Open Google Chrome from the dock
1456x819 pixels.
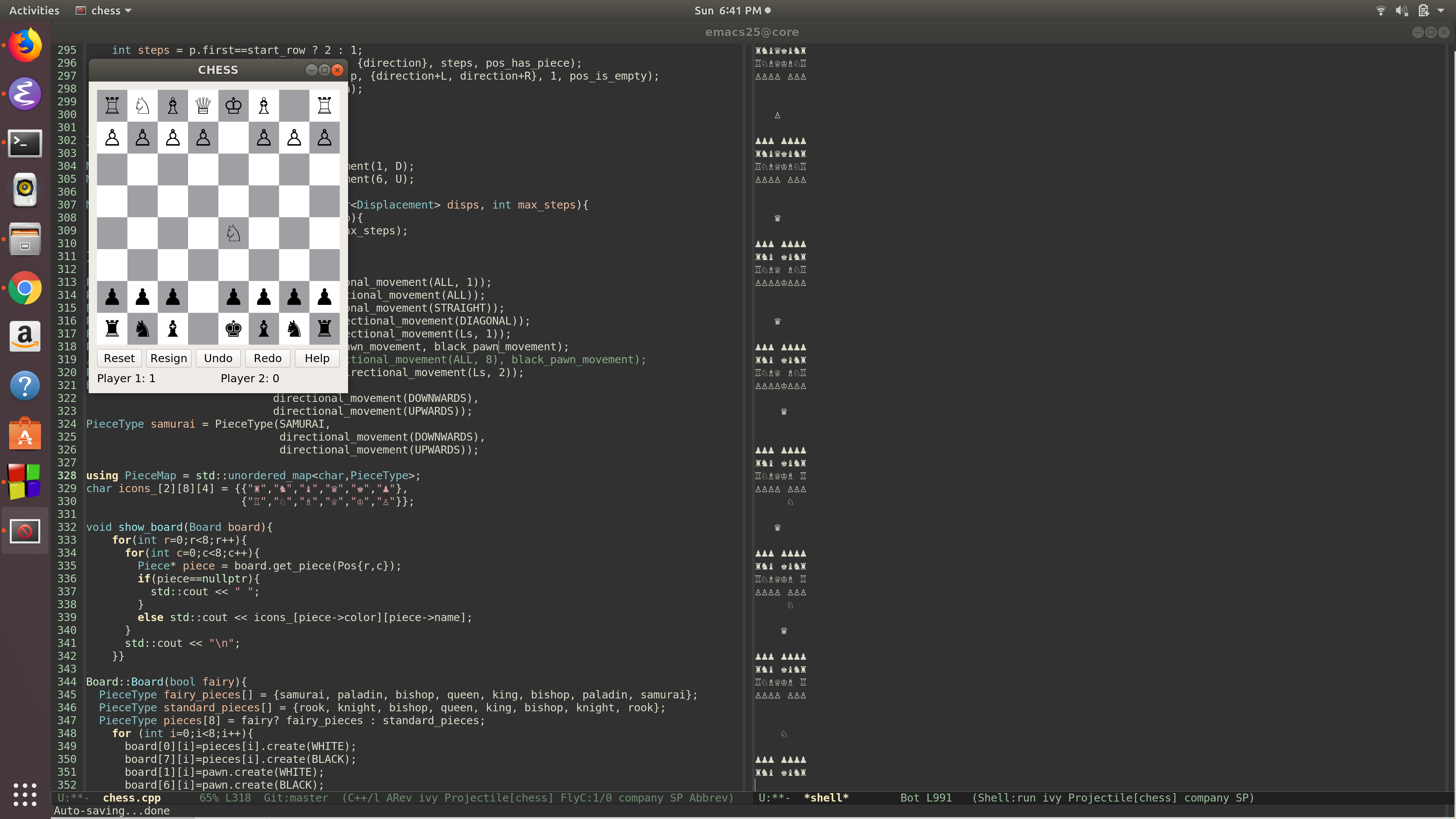pyautogui.click(x=25, y=288)
